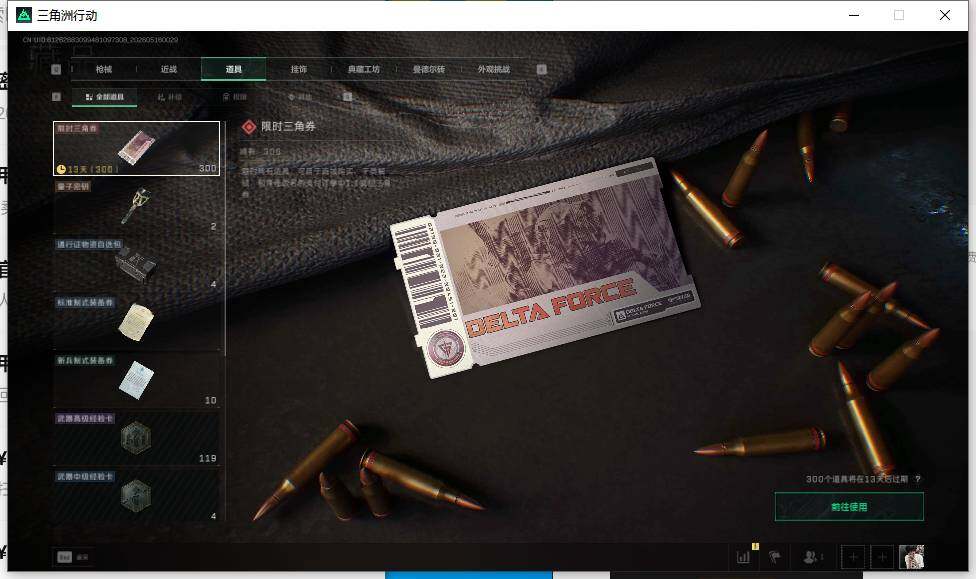Click the 三角洲行动 app icon in the title bar
976x579 pixels.
pyautogui.click(x=24, y=15)
